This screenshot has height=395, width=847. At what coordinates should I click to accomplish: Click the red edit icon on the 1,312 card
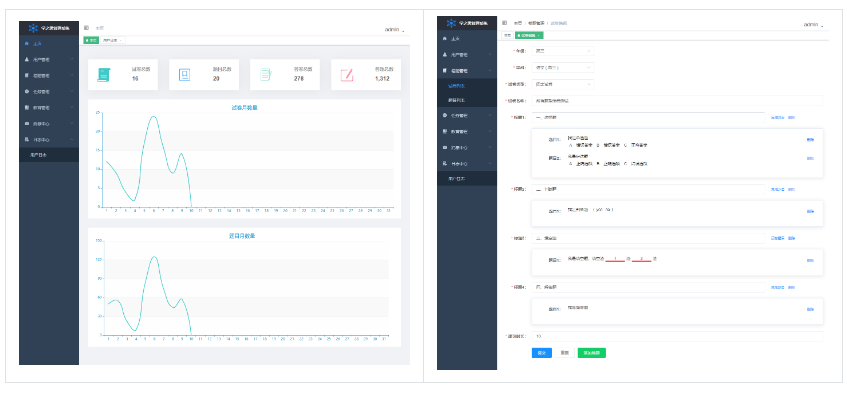(347, 75)
